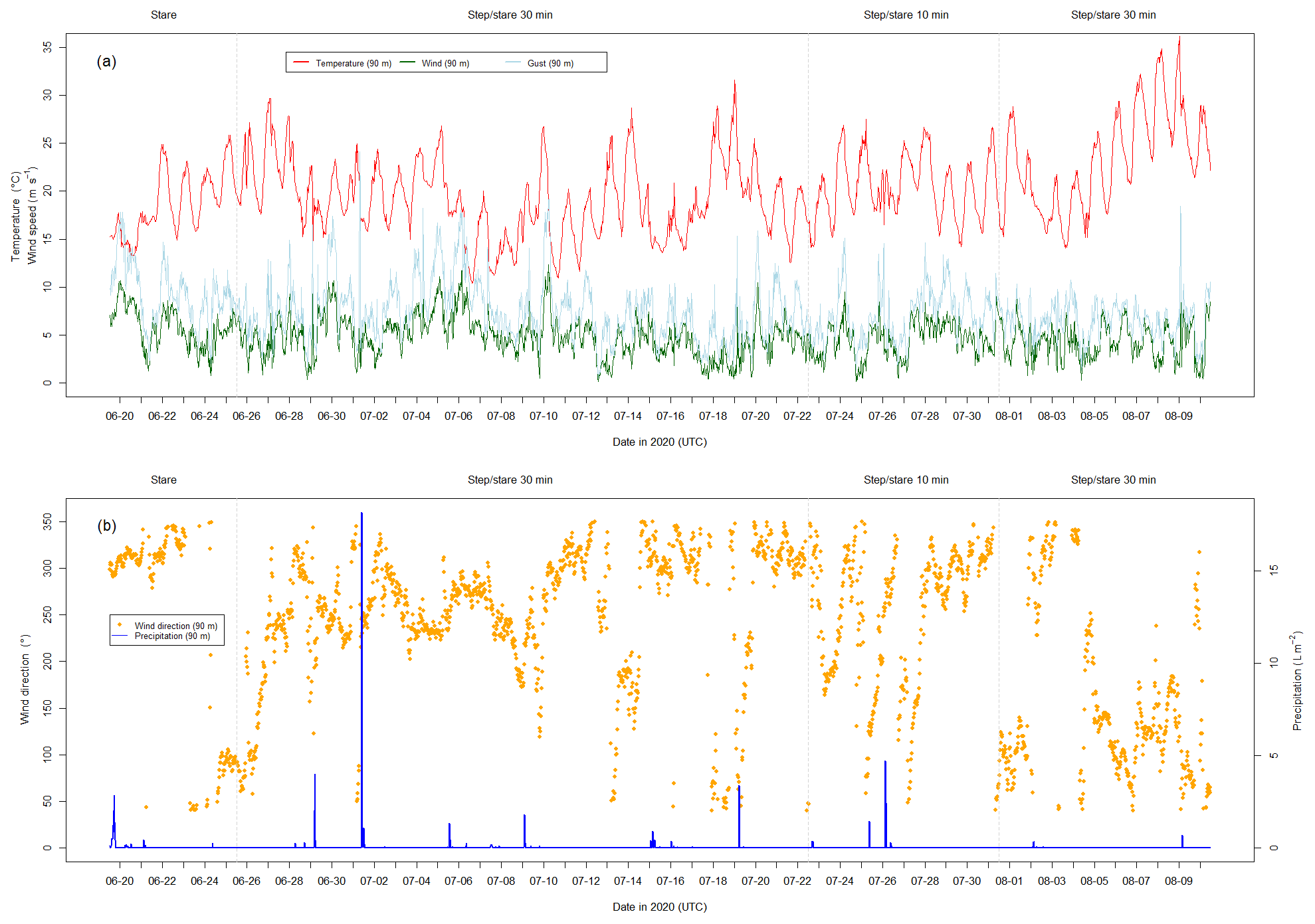Click the red Temperature (90 m) legend line
Screen dimensions: 1315x924
click(x=301, y=62)
